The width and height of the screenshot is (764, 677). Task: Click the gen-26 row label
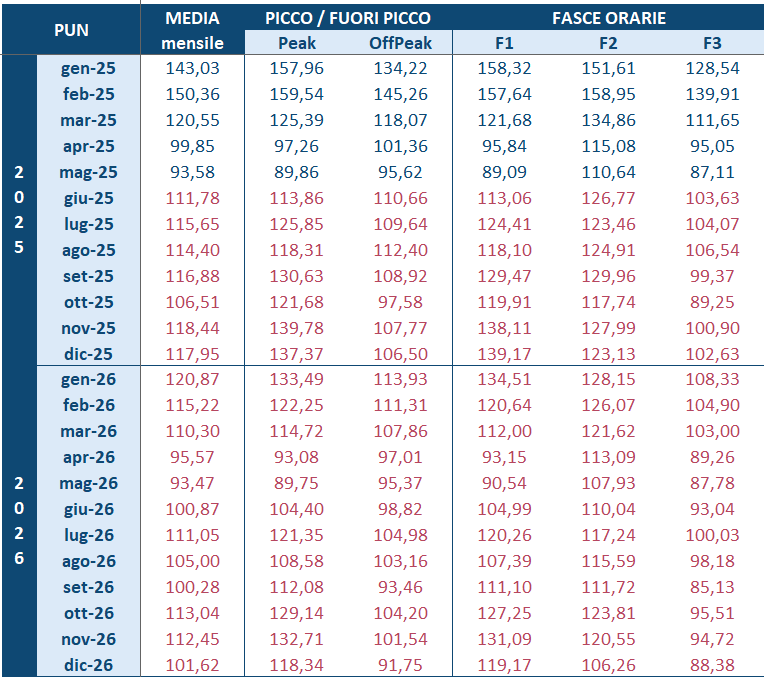(88, 380)
